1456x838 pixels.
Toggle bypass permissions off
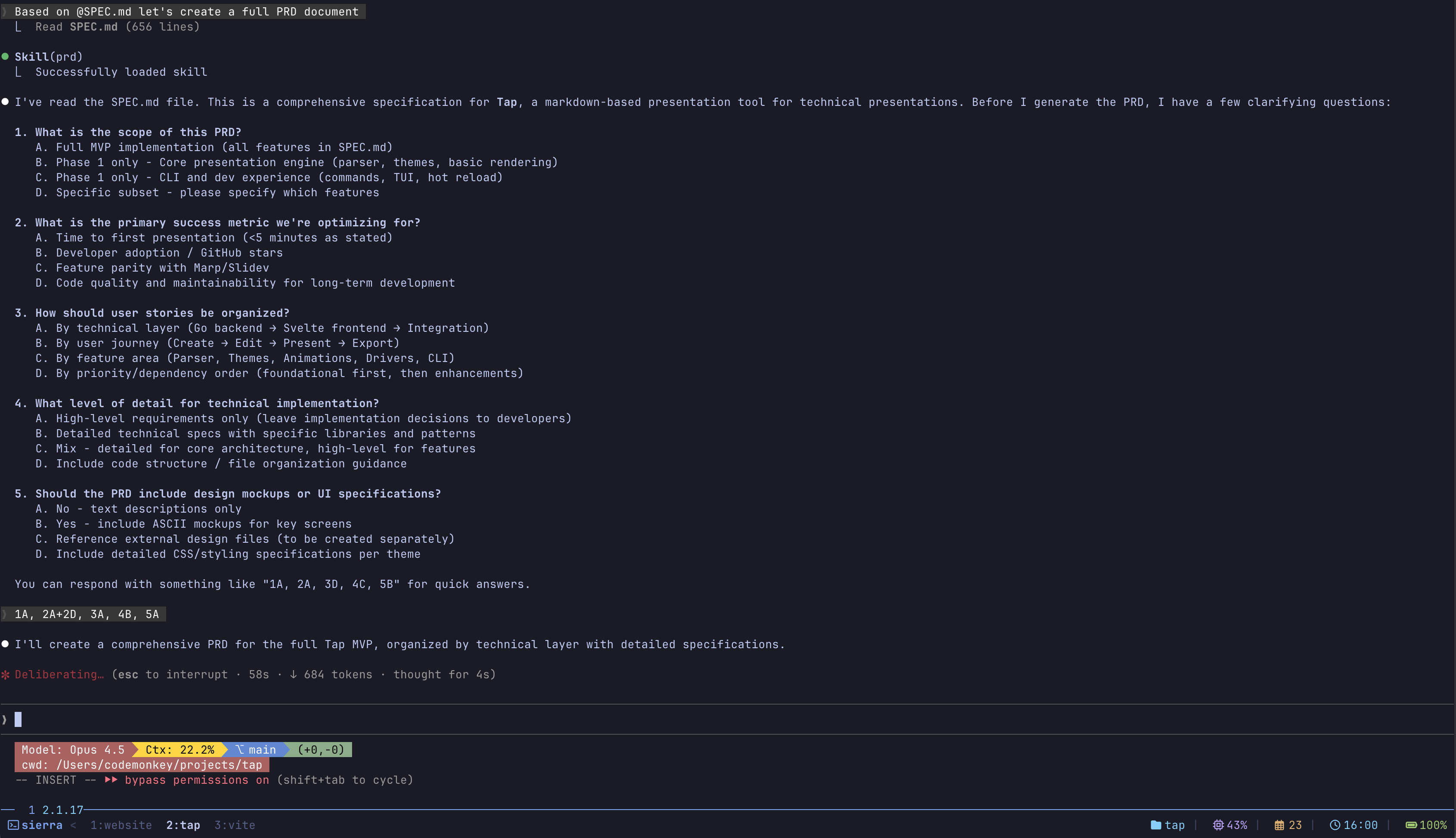[x=197, y=780]
